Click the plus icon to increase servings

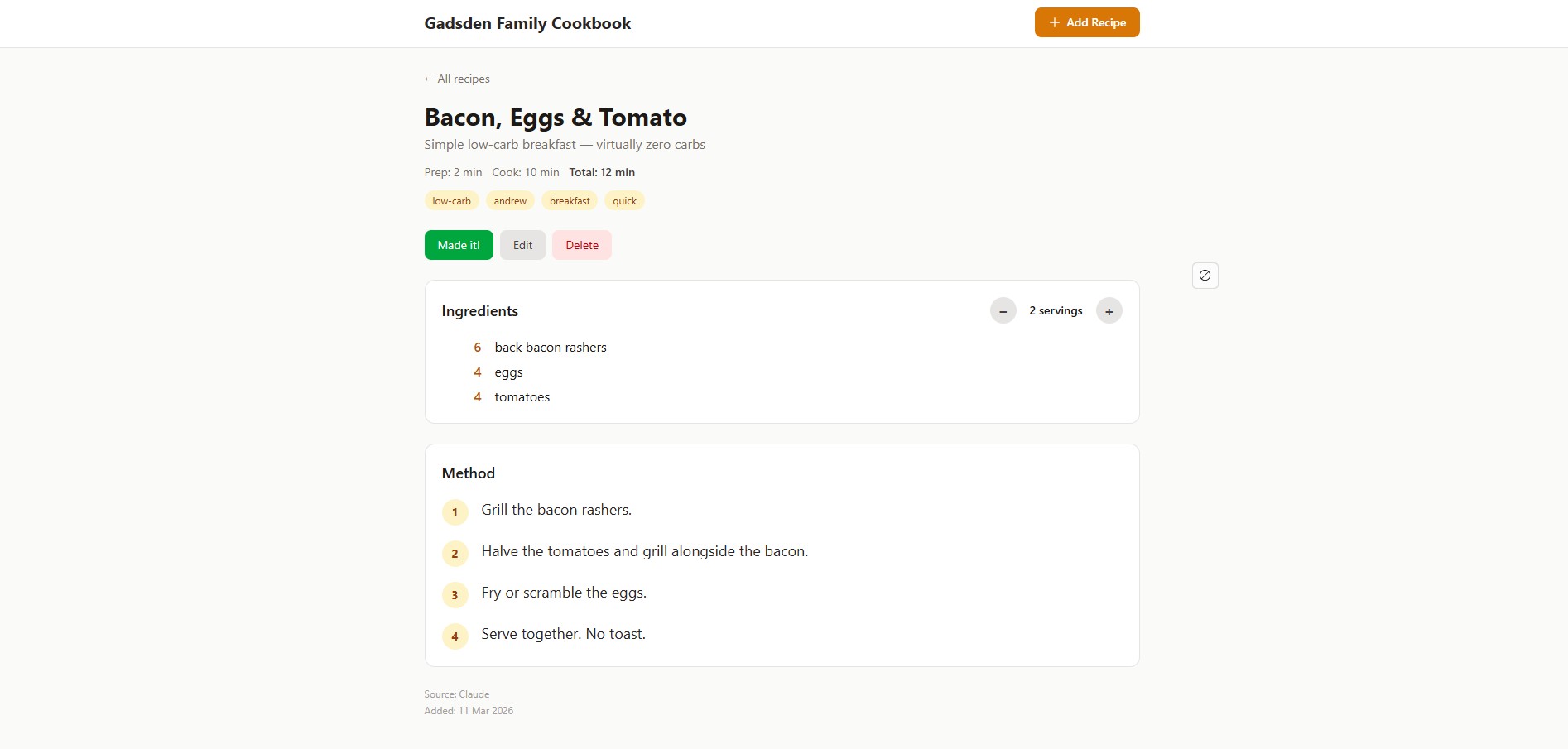1109,310
